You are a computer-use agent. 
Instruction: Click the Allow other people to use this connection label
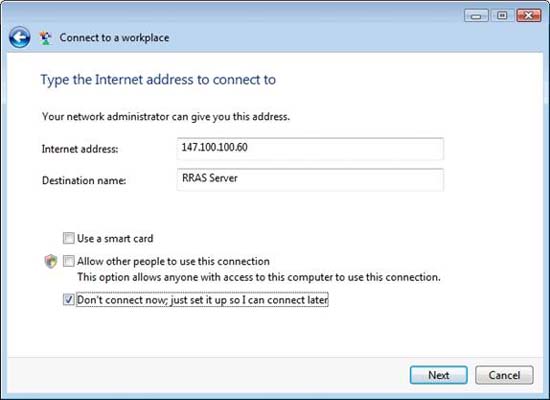(x=173, y=261)
